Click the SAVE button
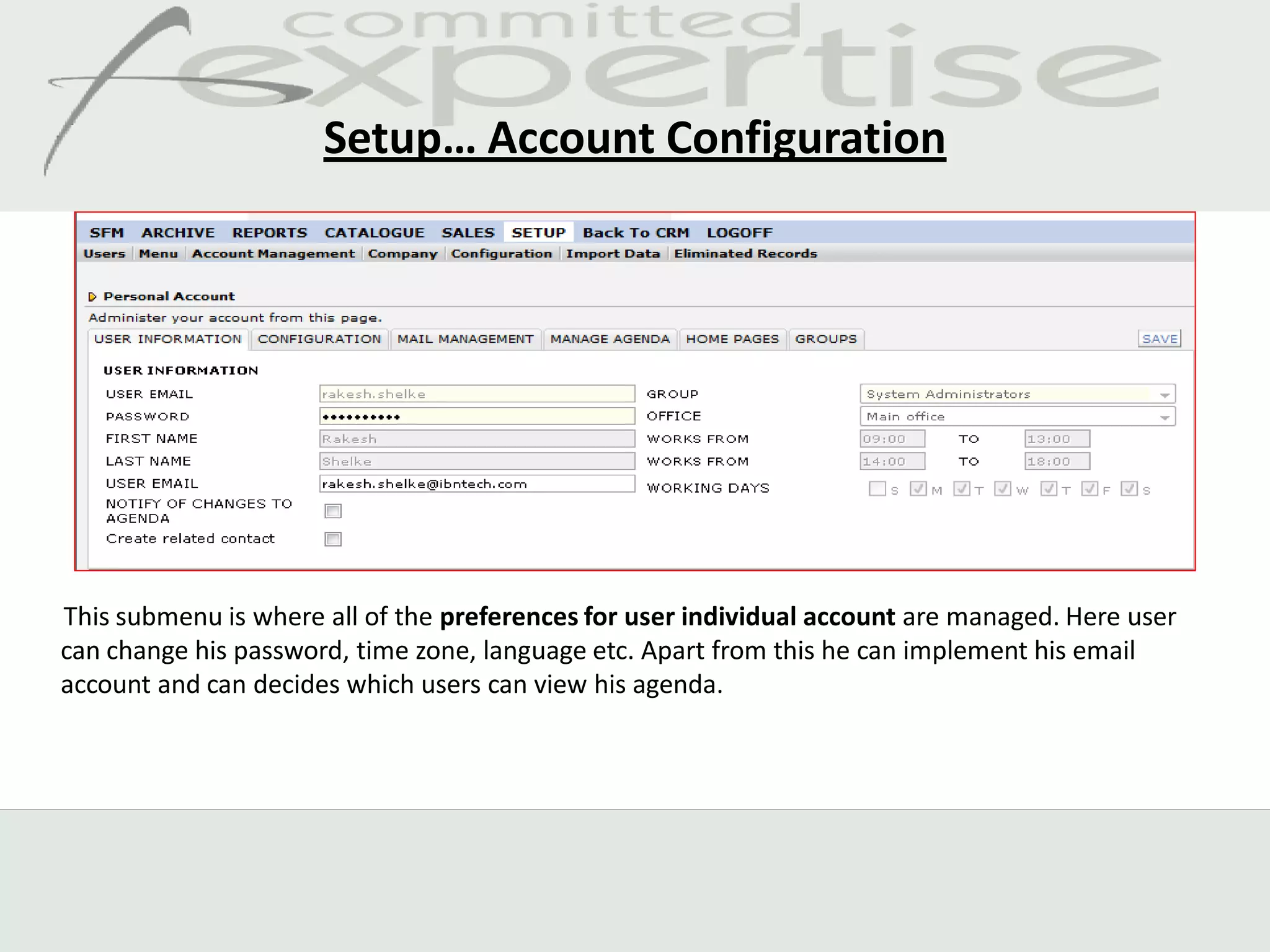The image size is (1270, 952). (1160, 339)
